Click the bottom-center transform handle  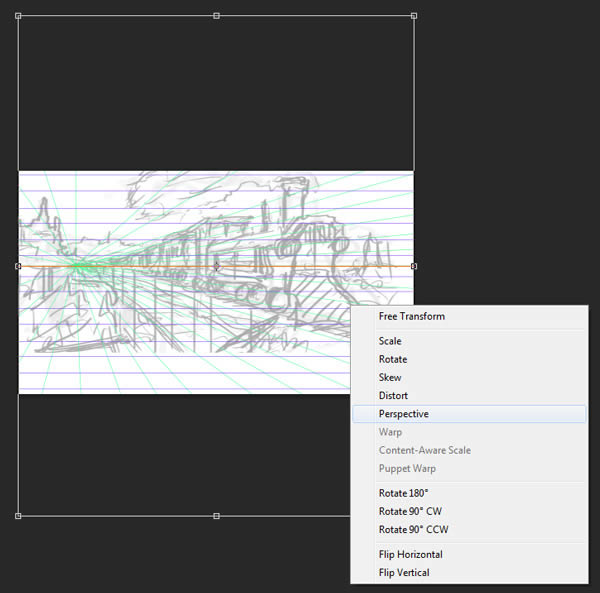pyautogui.click(x=216, y=516)
